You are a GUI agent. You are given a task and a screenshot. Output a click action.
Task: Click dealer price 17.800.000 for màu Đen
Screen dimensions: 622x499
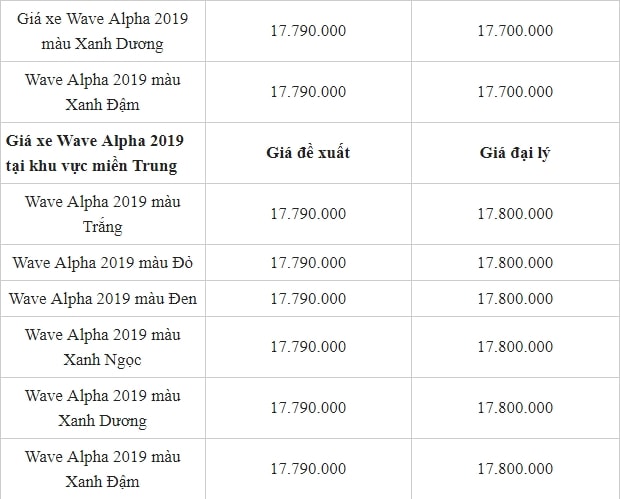pos(515,299)
